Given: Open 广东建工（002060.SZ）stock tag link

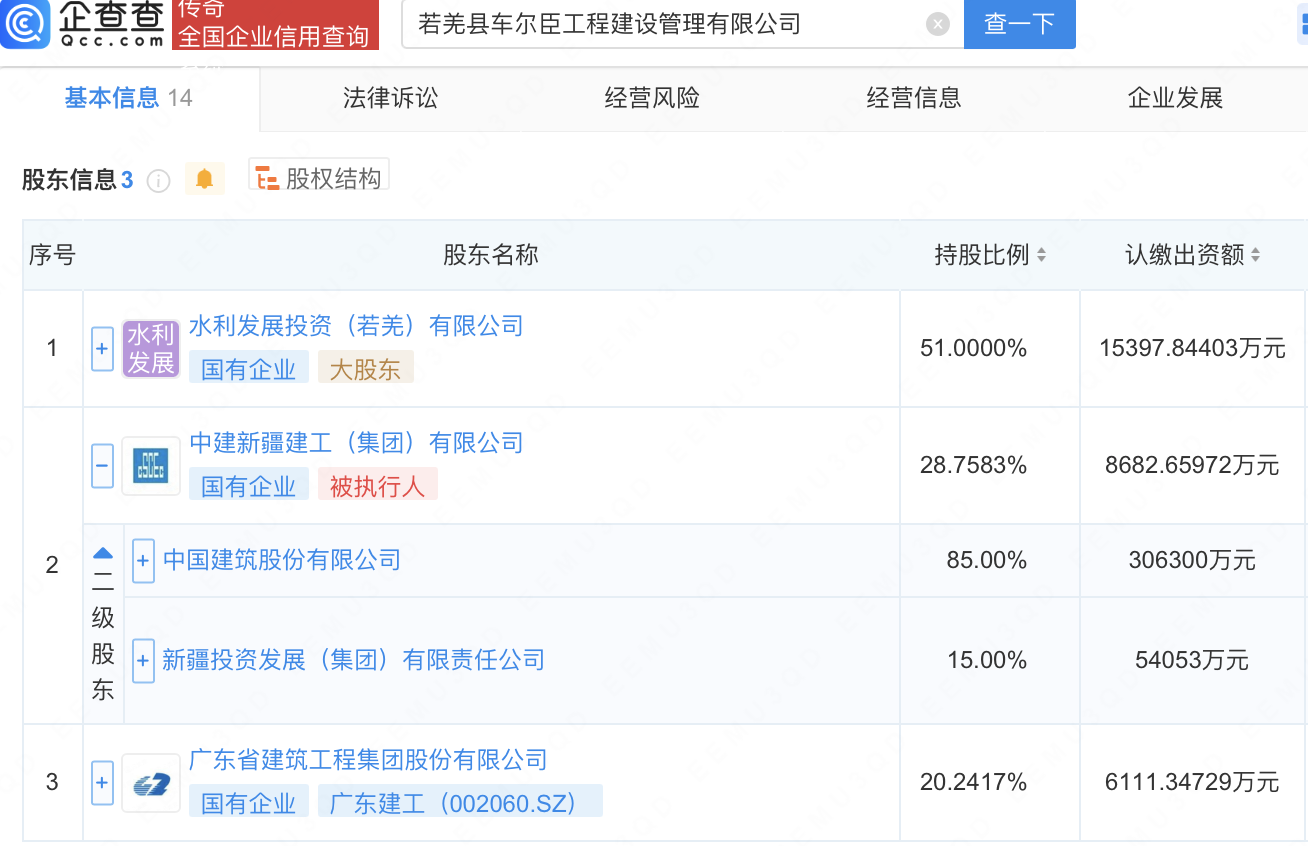Looking at the screenshot, I should click(460, 802).
